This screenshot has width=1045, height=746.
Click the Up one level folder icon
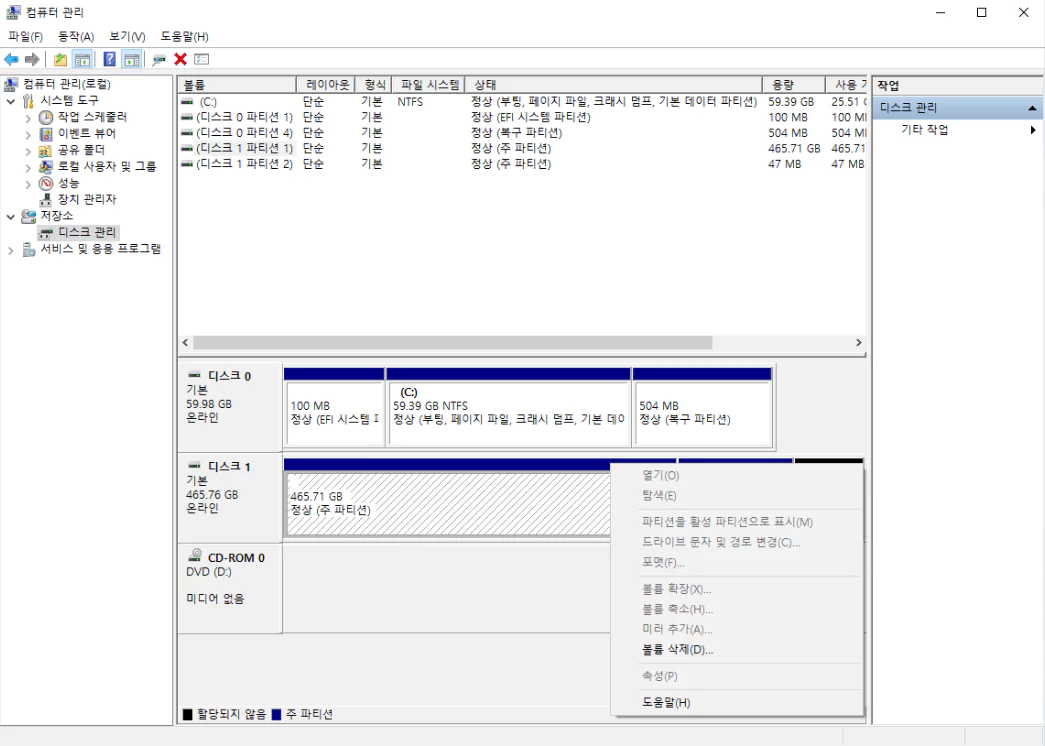[61, 59]
